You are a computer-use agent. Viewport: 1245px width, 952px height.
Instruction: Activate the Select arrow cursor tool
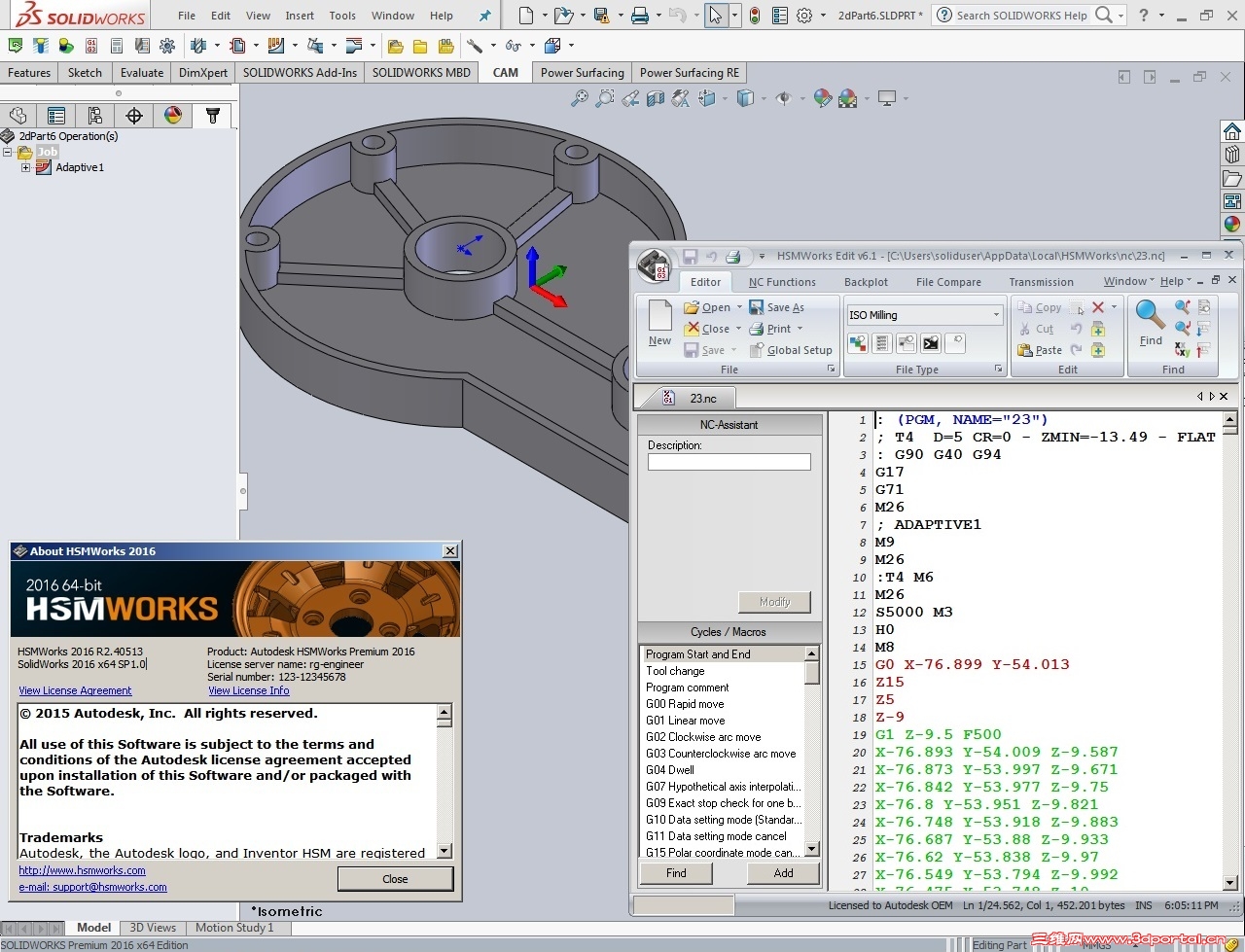coord(716,16)
